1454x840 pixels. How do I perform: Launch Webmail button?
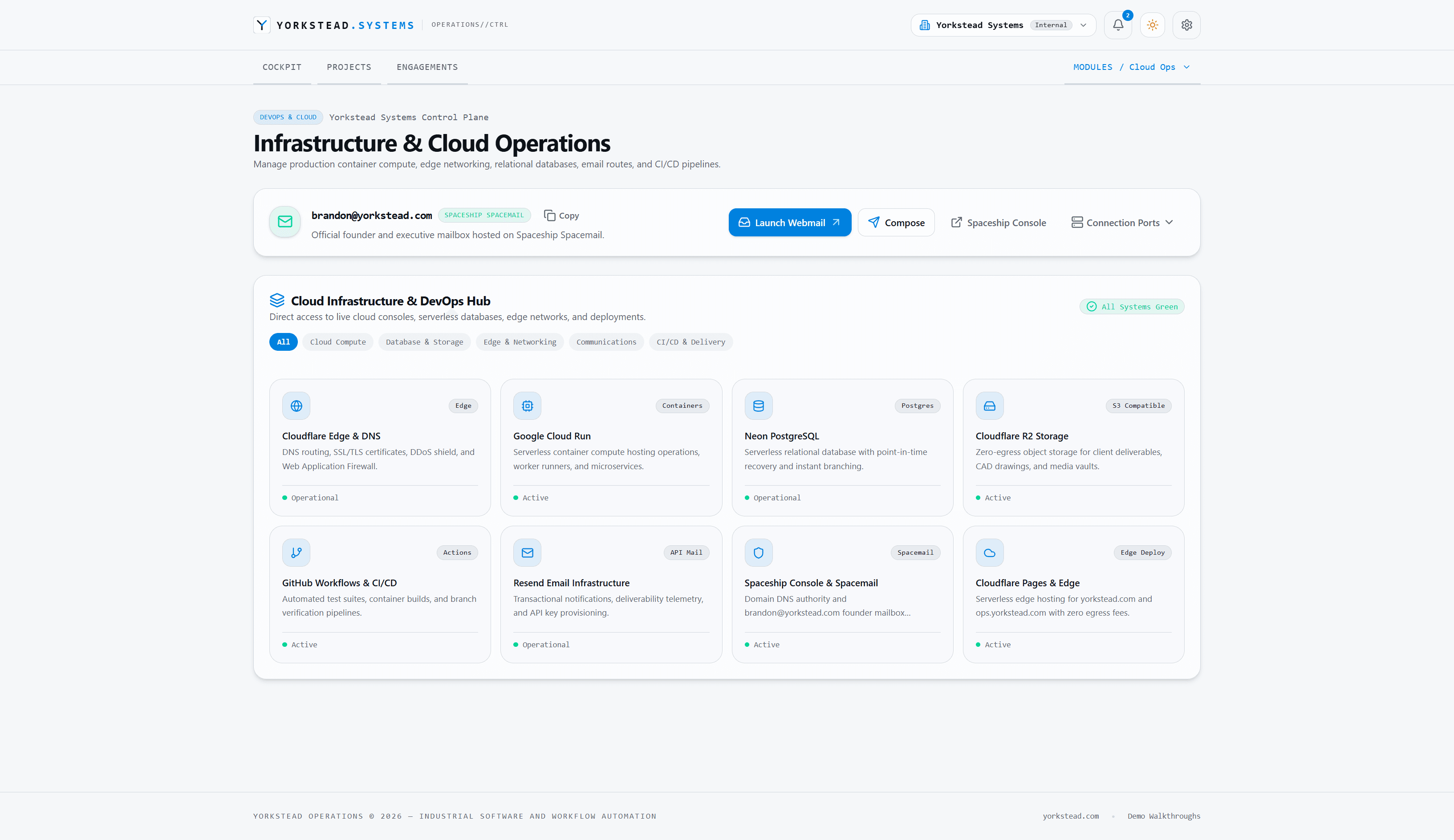(790, 223)
